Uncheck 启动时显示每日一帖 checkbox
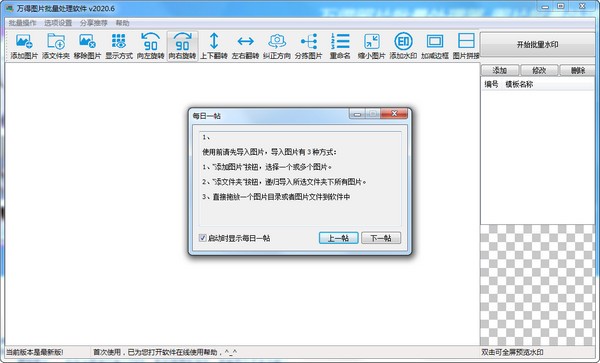 pyautogui.click(x=202, y=238)
